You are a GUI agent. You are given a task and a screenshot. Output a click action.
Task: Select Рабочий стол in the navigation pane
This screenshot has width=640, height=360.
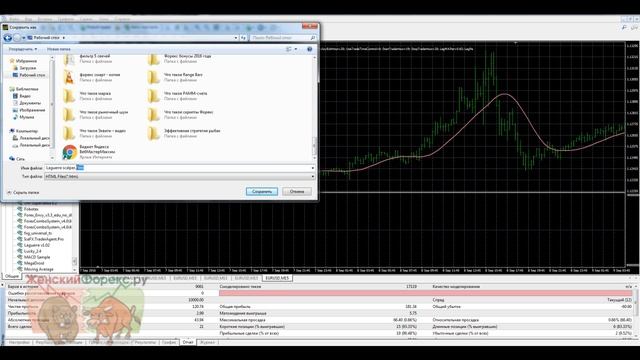coord(28,75)
